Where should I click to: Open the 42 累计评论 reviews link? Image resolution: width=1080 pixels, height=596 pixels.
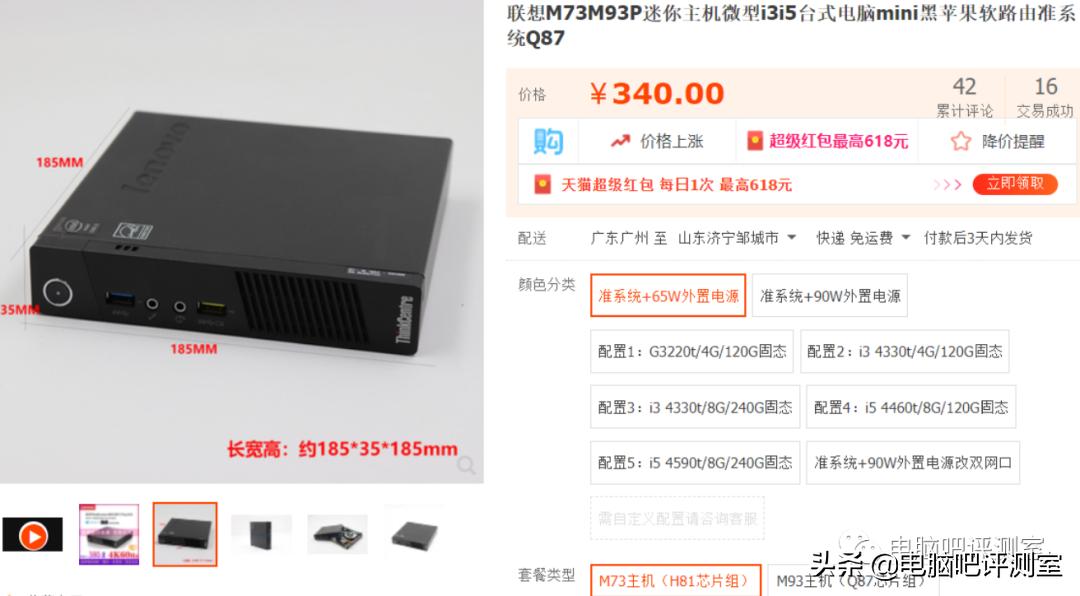pyautogui.click(x=964, y=97)
